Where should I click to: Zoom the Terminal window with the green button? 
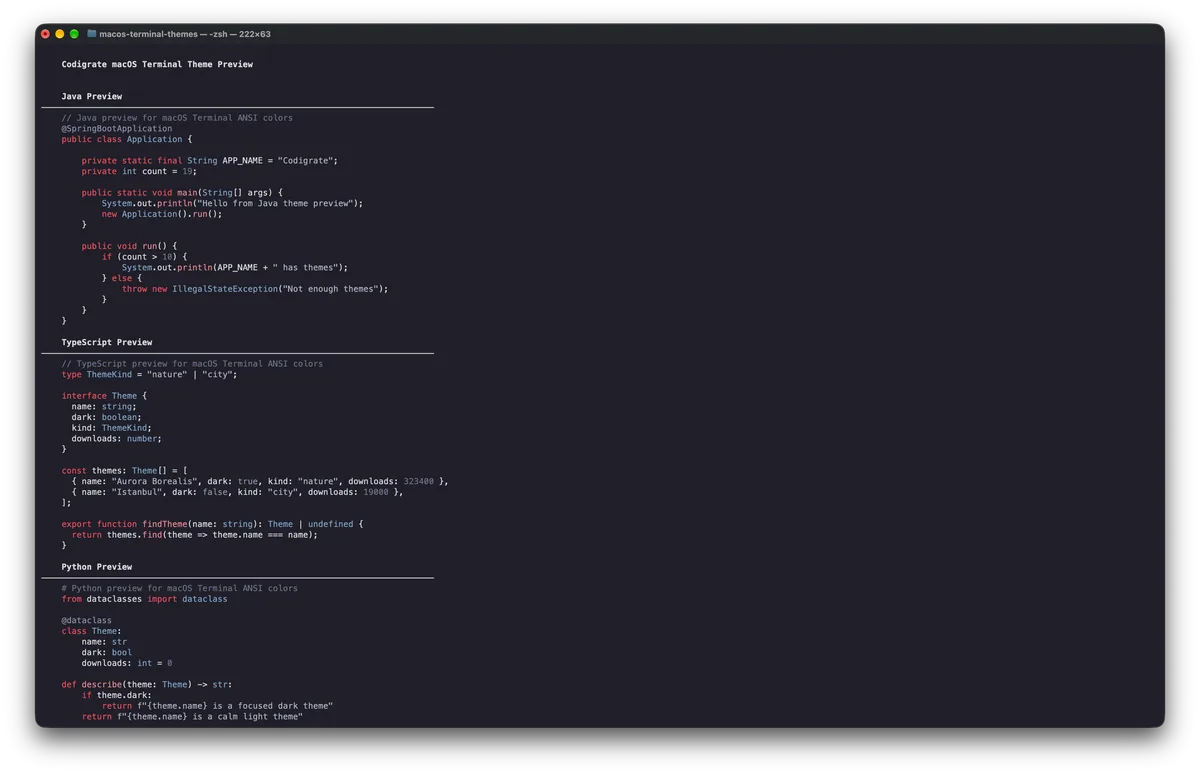tap(74, 34)
